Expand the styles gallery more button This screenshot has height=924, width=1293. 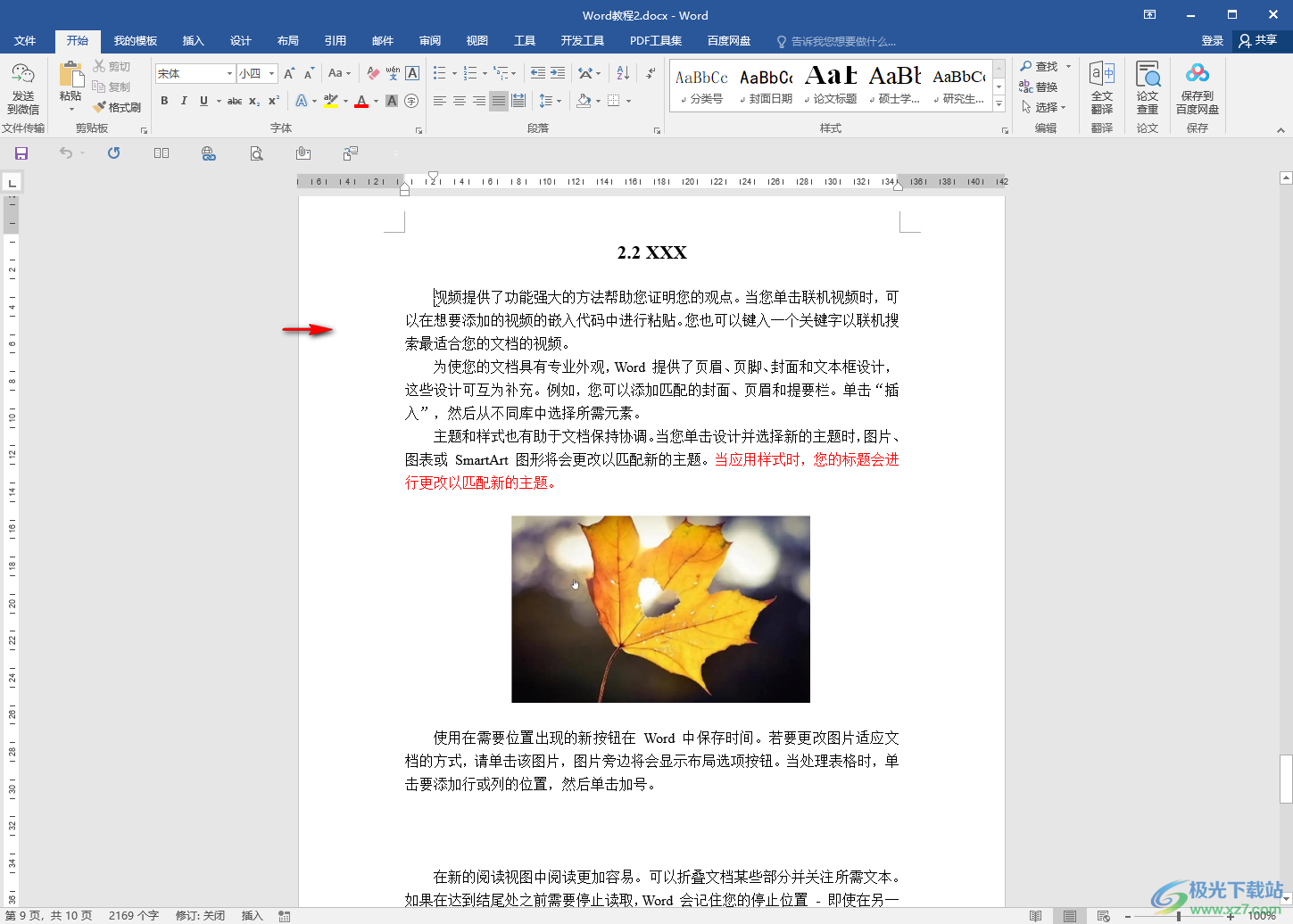[x=999, y=105]
